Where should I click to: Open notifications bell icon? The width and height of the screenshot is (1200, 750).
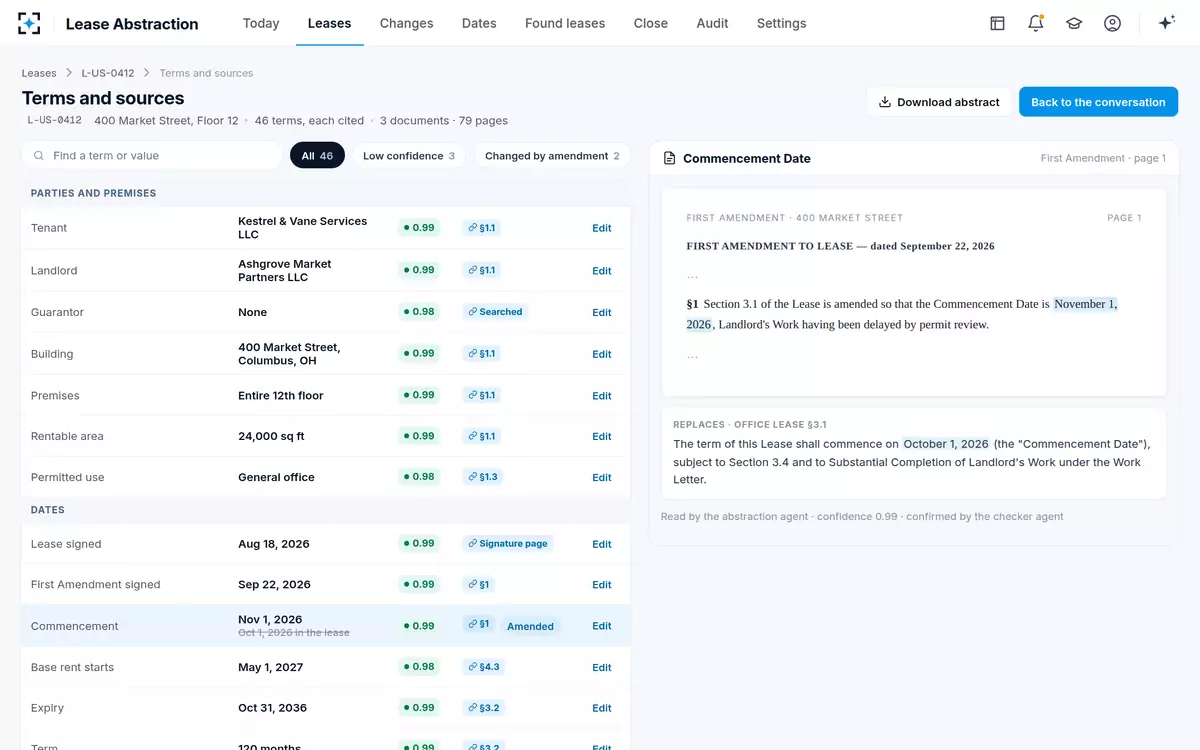tap(1036, 23)
